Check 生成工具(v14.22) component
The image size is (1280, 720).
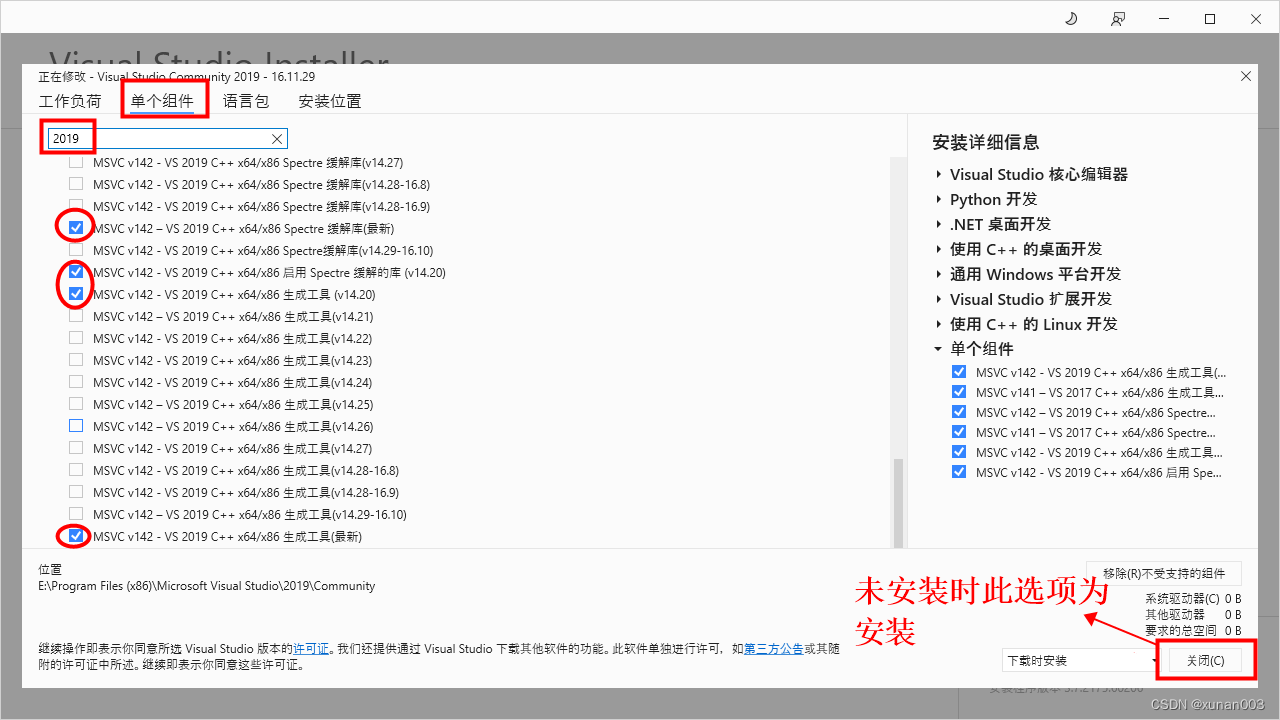click(76, 338)
